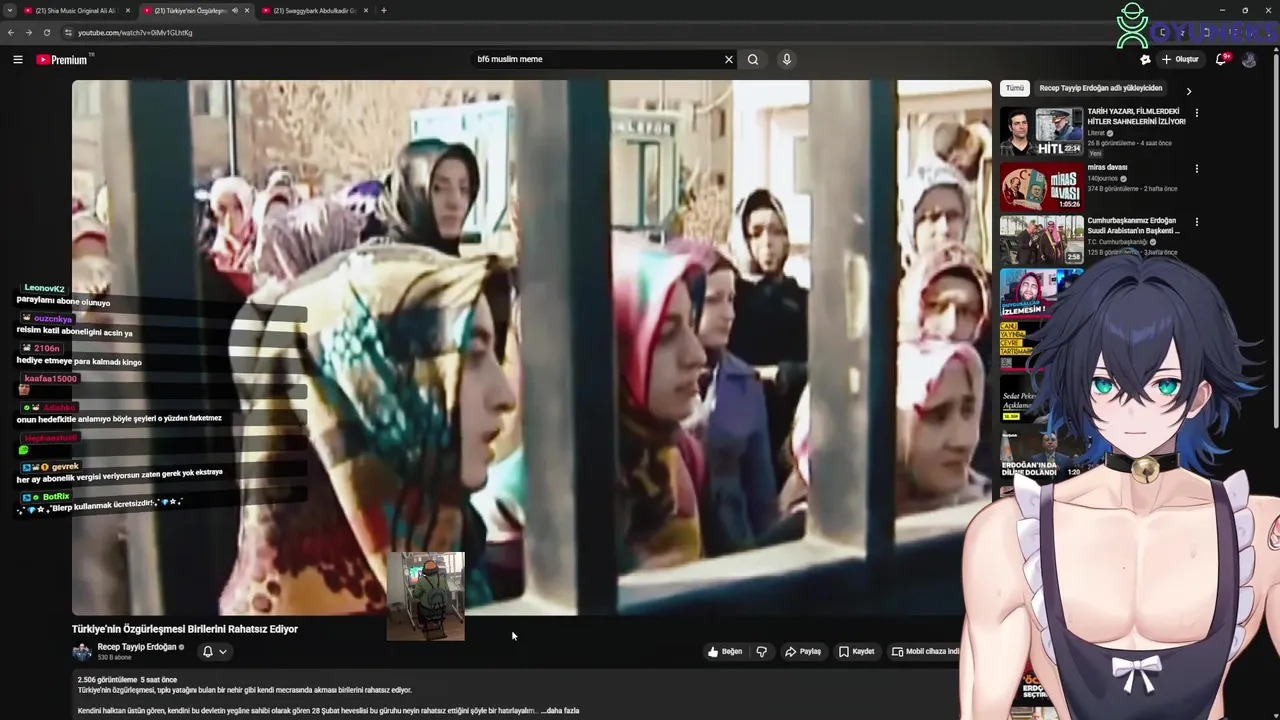
Task: Like the video with Beğen
Action: click(x=725, y=651)
